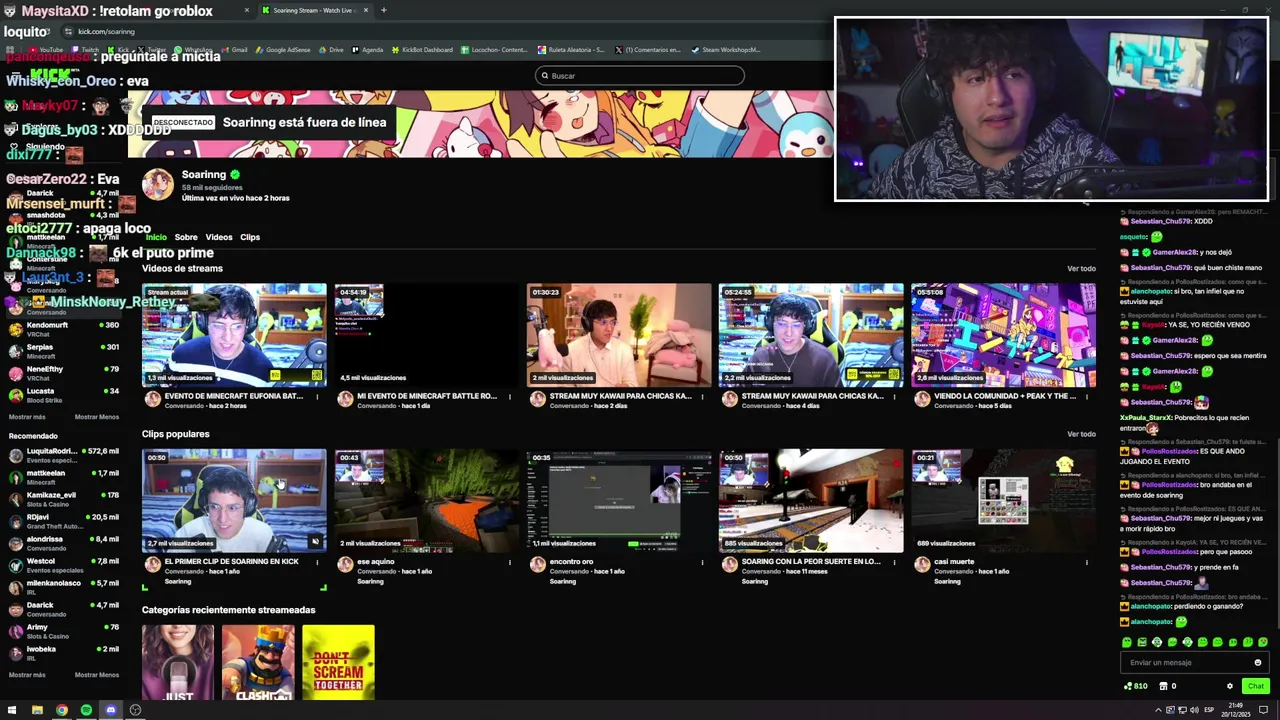The height and width of the screenshot is (720, 1280).
Task: Click 'Mostrar más' under Recomendado list
Action: [27, 675]
